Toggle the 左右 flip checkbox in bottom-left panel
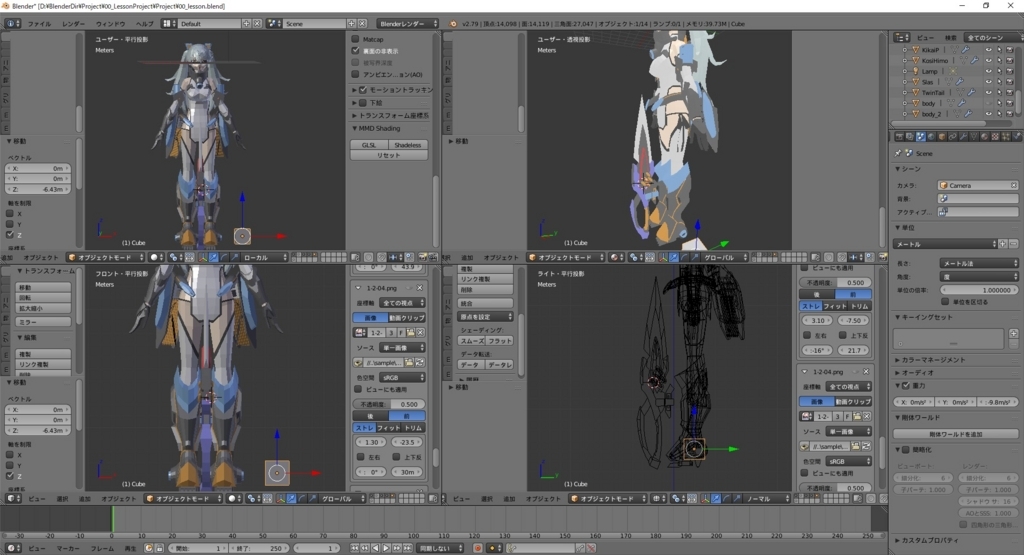The image size is (1024, 555). (x=360, y=457)
